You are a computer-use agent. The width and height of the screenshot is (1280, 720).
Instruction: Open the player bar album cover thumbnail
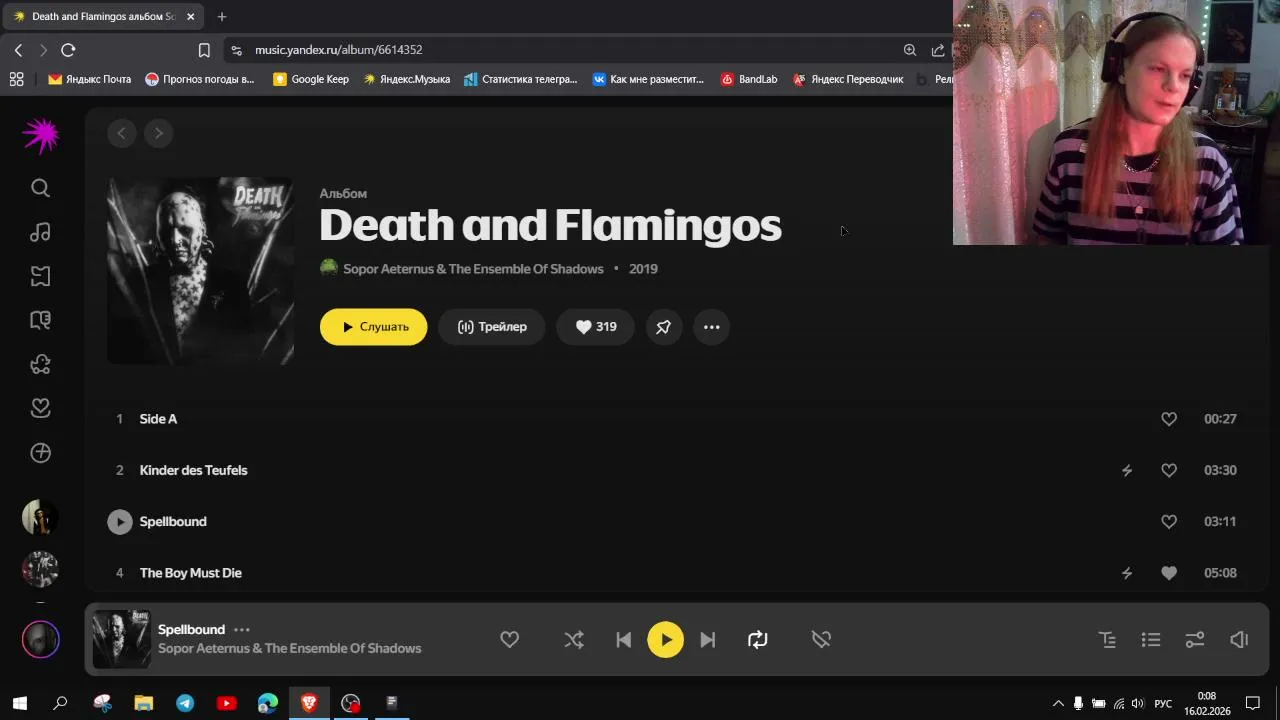pyautogui.click(x=121, y=639)
